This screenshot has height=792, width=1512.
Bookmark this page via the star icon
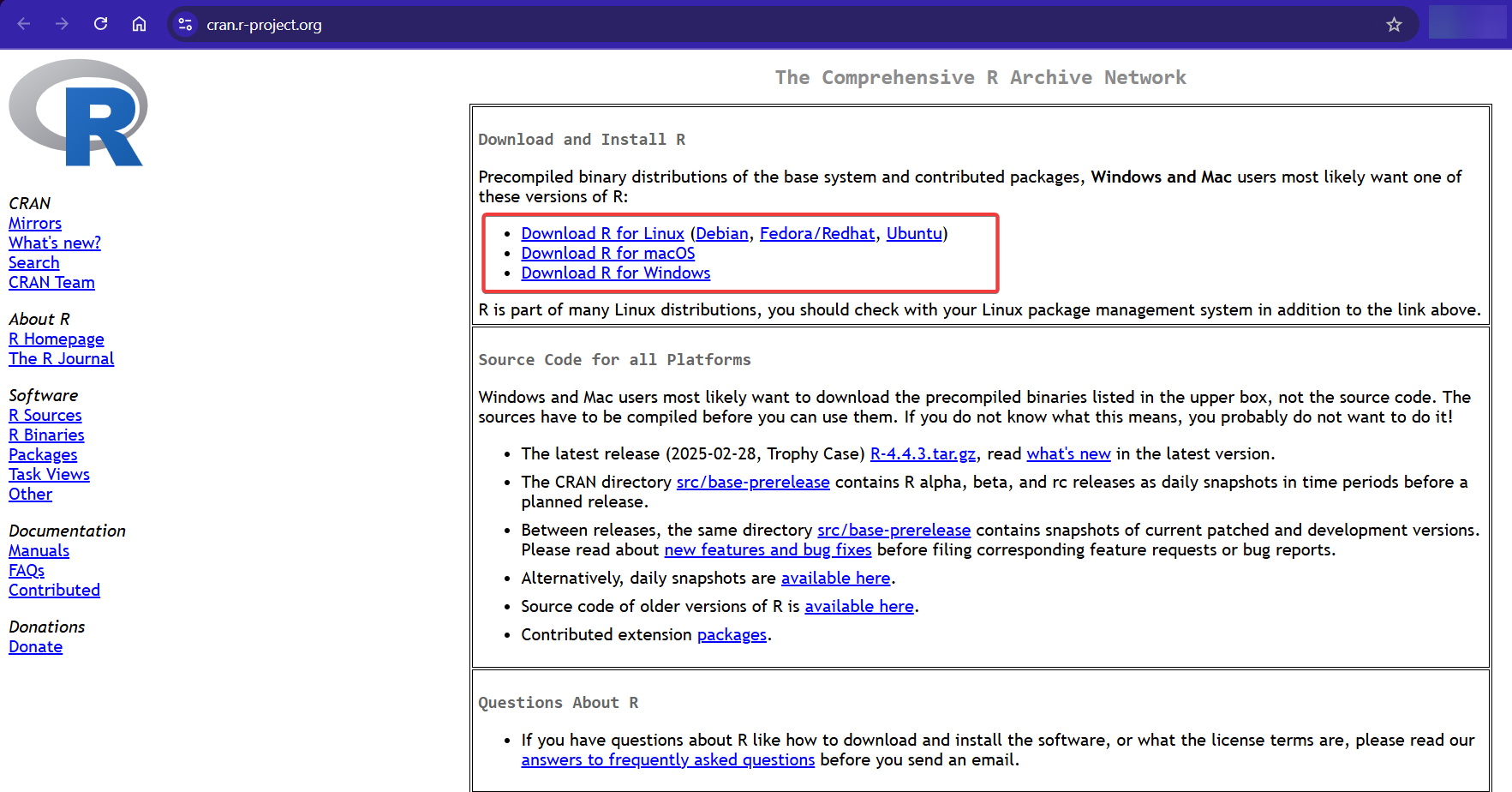coord(1395,24)
